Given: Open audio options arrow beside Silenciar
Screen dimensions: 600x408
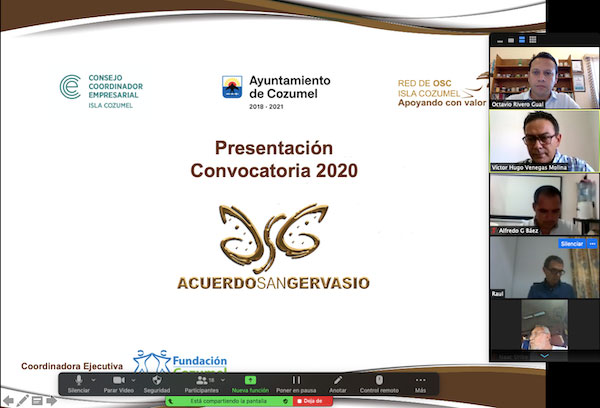Looking at the screenshot, I should pyautogui.click(x=93, y=380).
